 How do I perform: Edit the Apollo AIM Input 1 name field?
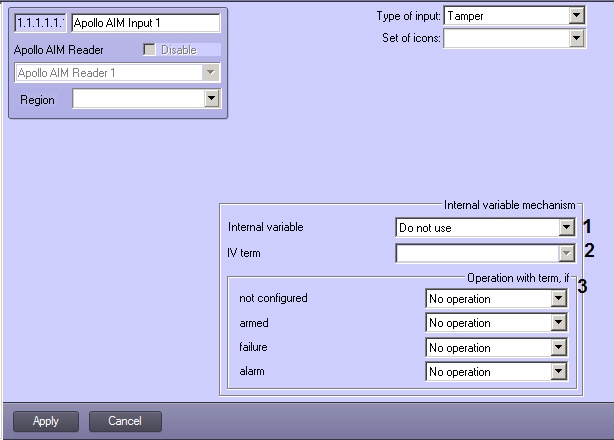(145, 22)
